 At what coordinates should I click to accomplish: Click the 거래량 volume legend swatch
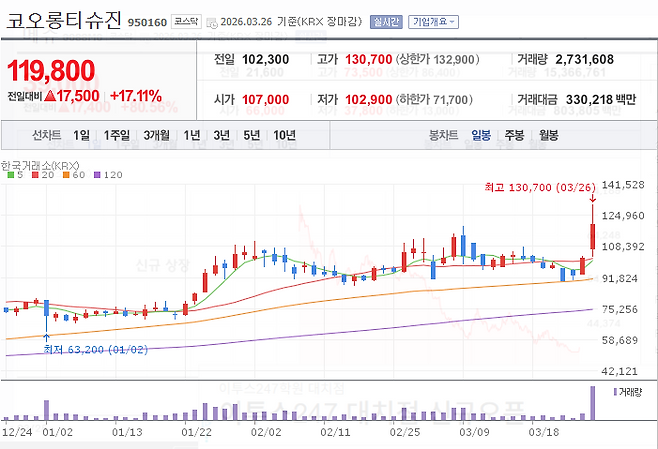pos(615,392)
